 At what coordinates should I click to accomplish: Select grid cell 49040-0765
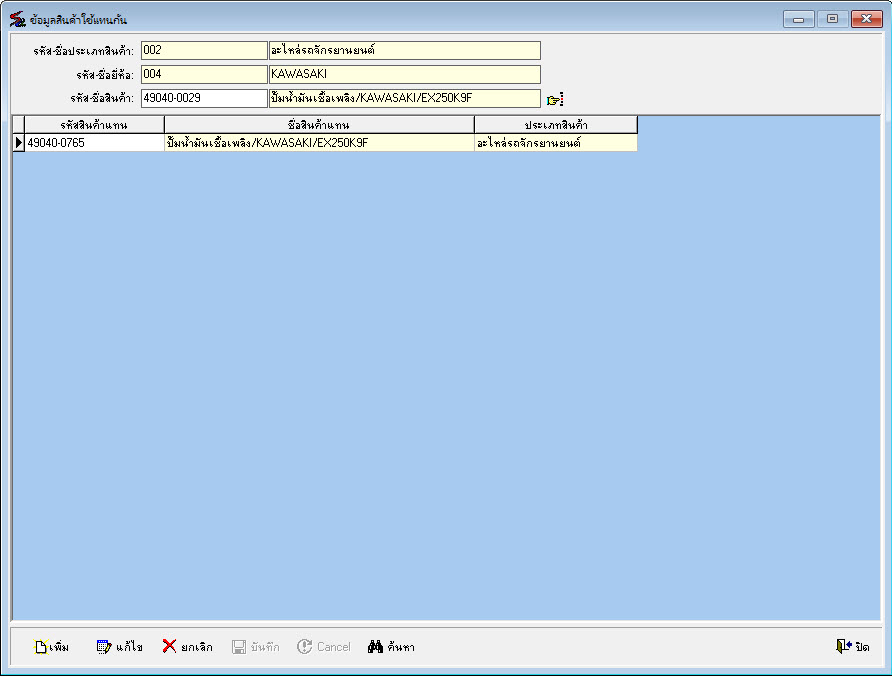click(94, 143)
